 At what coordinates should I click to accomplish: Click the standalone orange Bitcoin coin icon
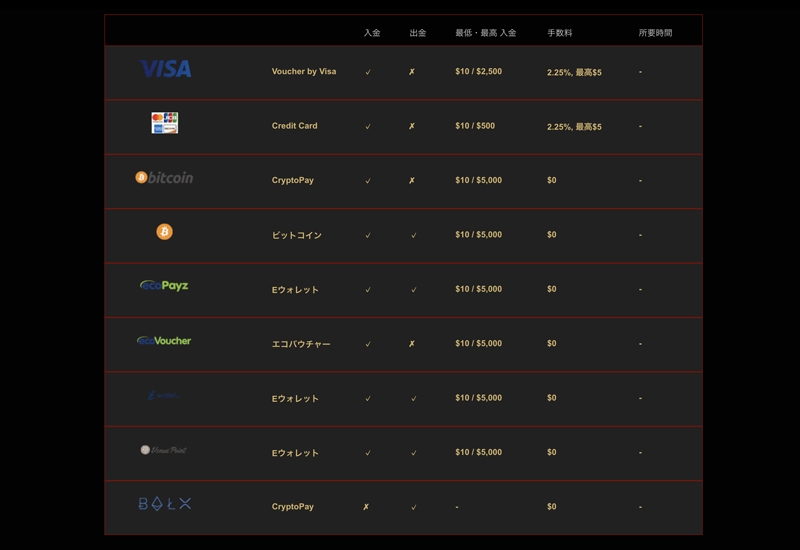165,232
